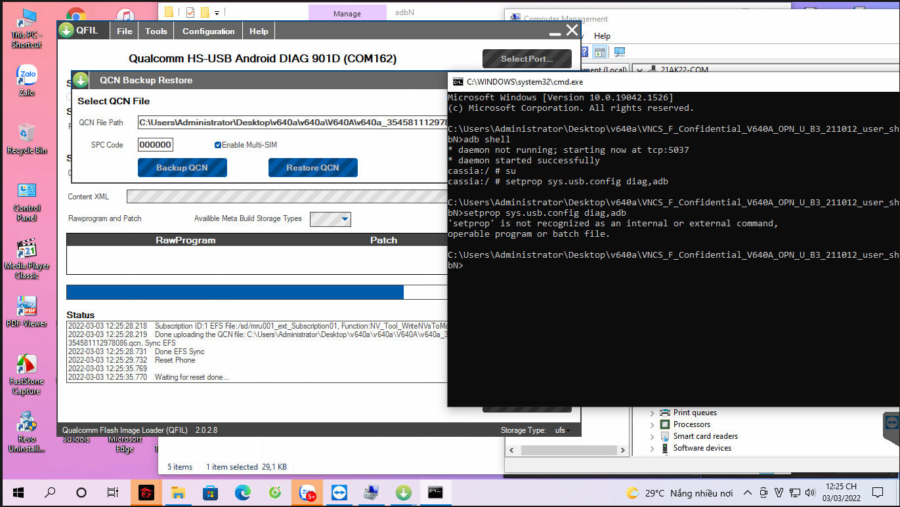Screen dimensions: 900x507
Task: Open the Recycle Bin desktop icon
Action: click(27, 137)
